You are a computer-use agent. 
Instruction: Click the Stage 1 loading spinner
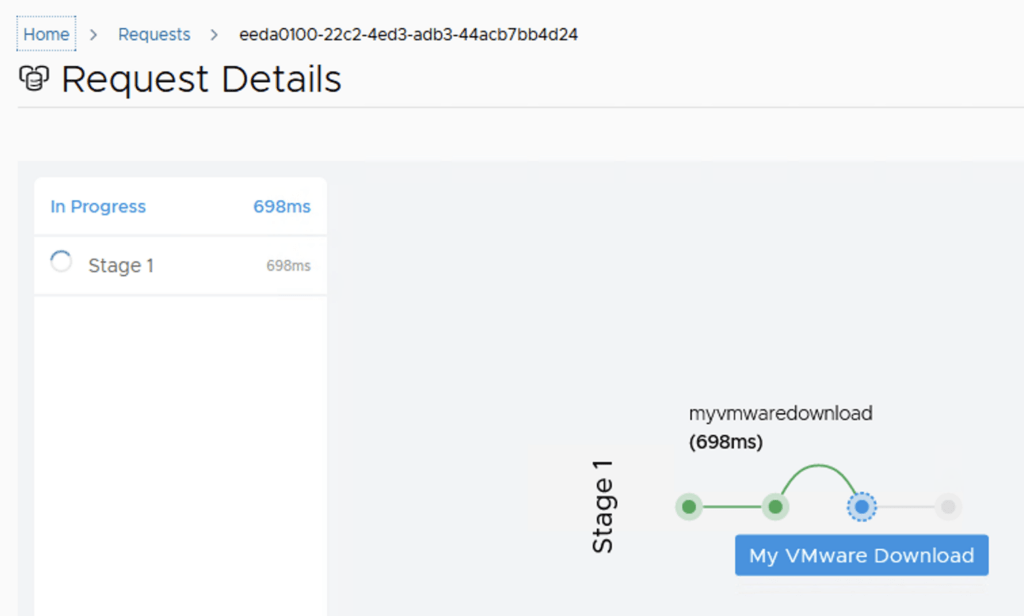[x=61, y=262]
